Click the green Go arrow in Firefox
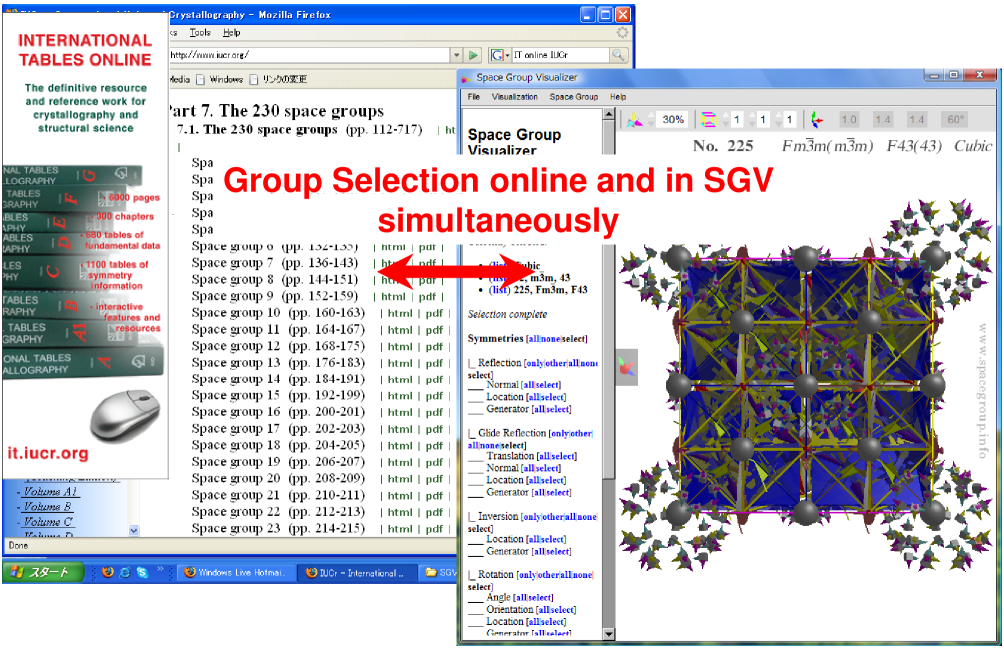 (x=474, y=55)
